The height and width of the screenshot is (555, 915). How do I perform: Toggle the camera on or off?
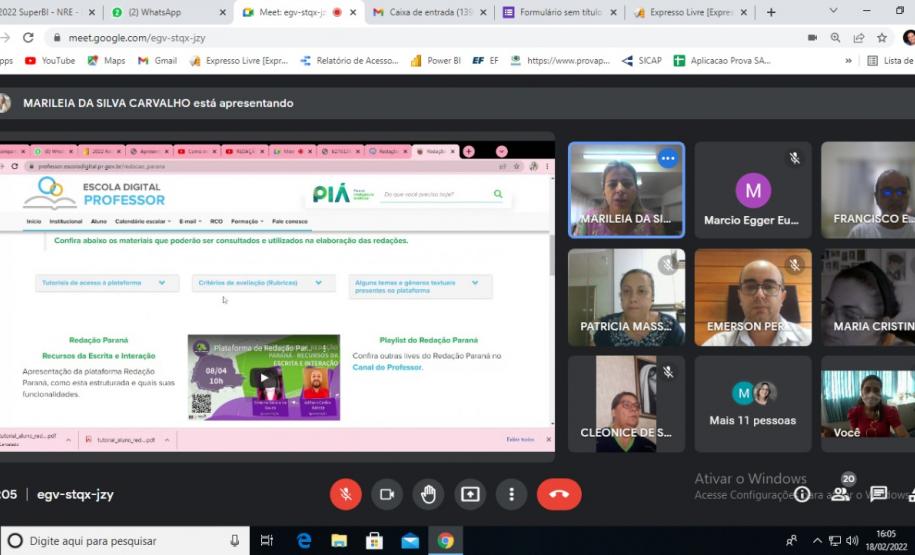[387, 494]
